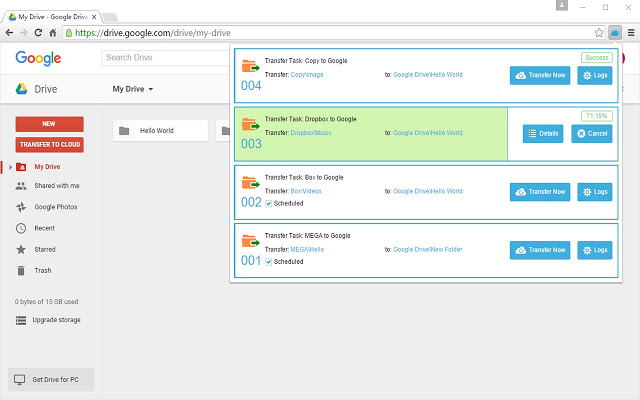640x400 pixels.
Task: Click Transfer Now for MEGA task 001
Action: (540, 249)
